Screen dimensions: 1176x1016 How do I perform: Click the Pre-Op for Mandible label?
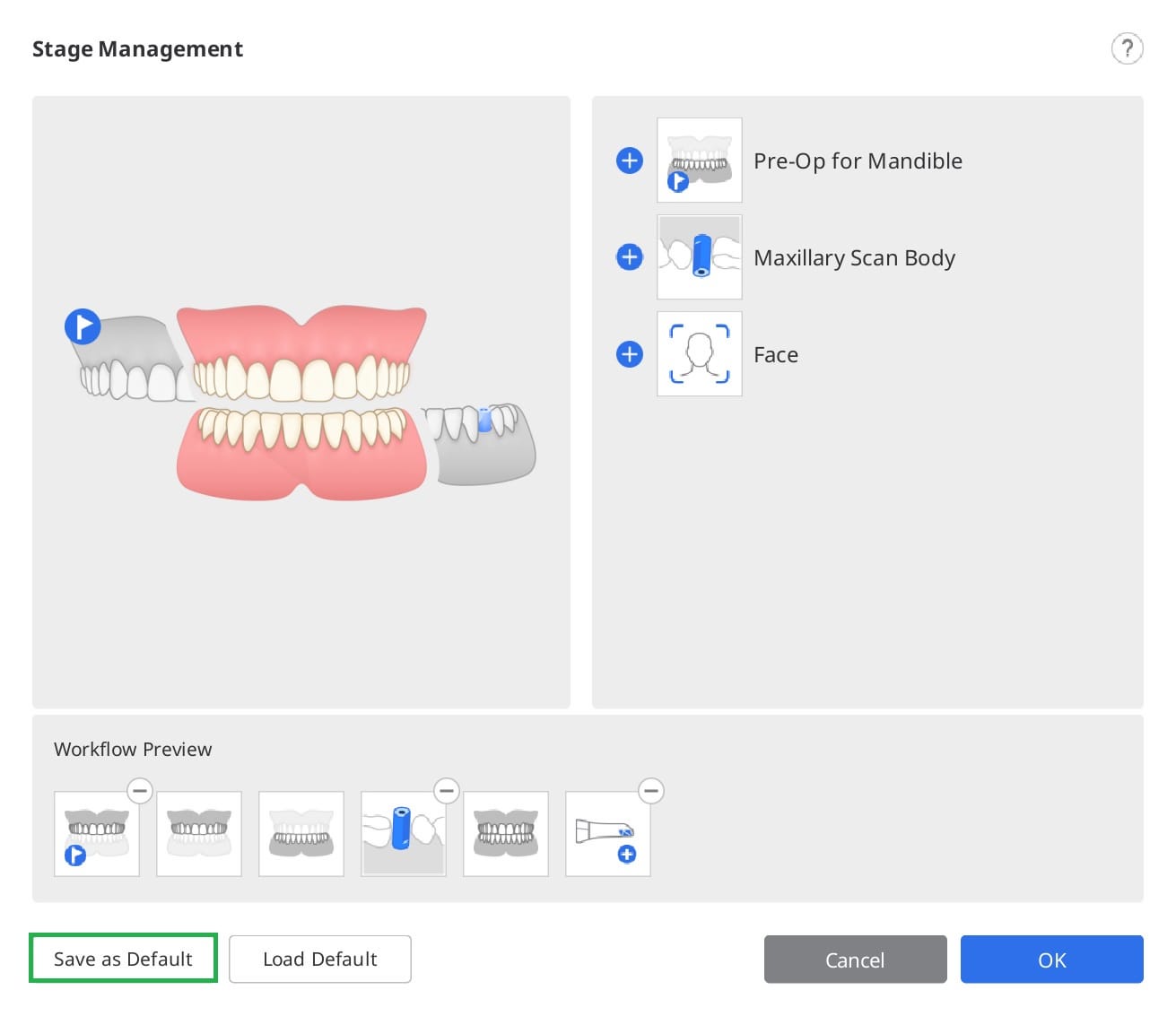pyautogui.click(x=858, y=161)
